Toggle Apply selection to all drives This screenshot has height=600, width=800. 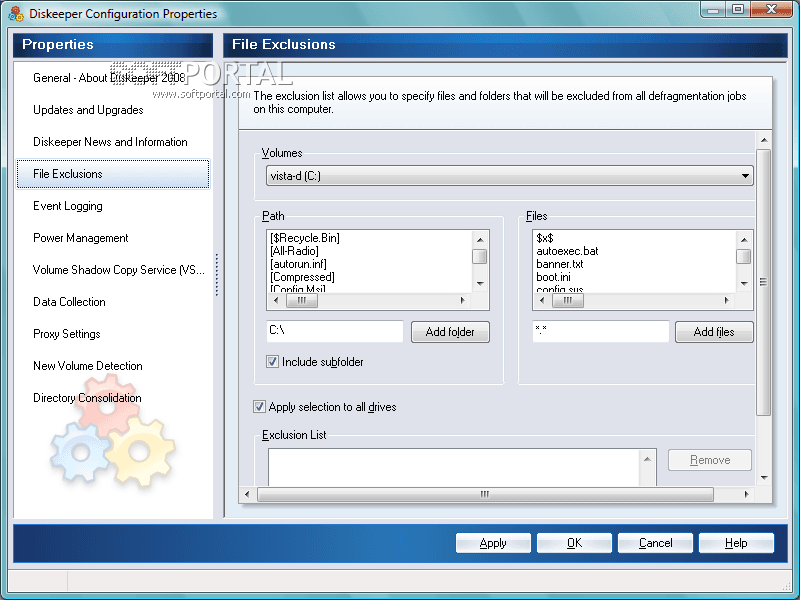point(259,407)
